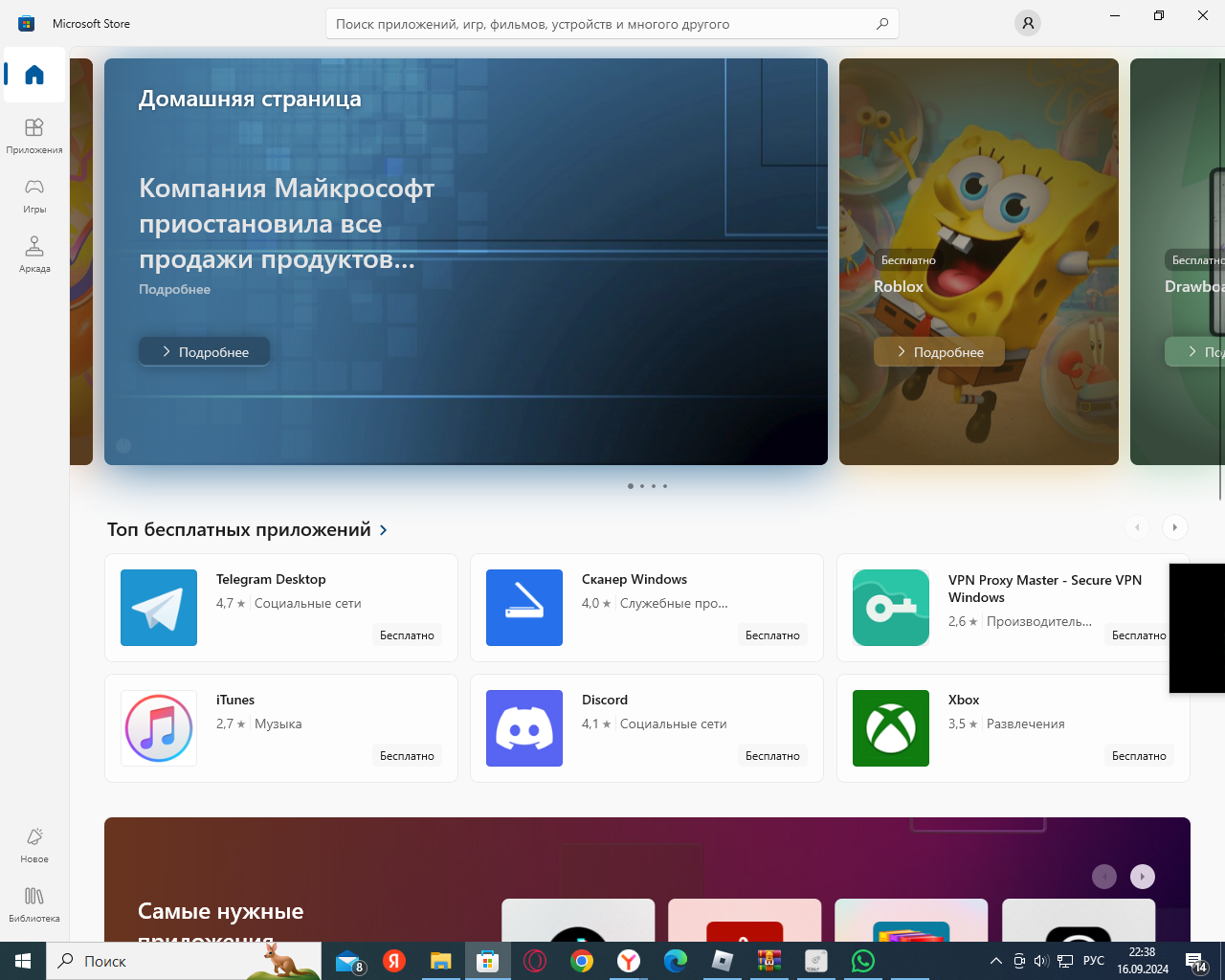Open the iTunes app tile
Viewport: 1225px width, 980px height.
(281, 728)
